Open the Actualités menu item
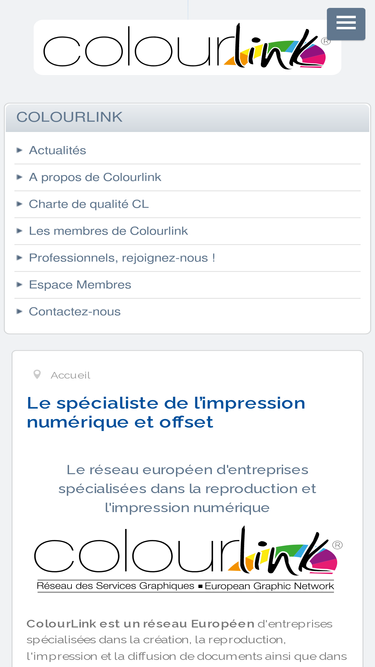 click(57, 150)
